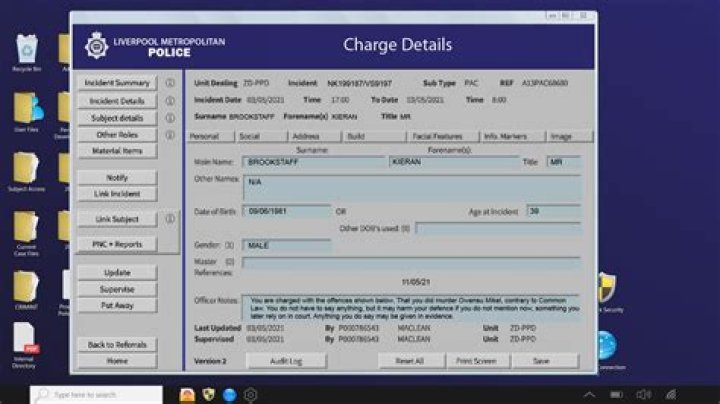
Task: Click info icon next to Incident Details
Action: (x=170, y=101)
